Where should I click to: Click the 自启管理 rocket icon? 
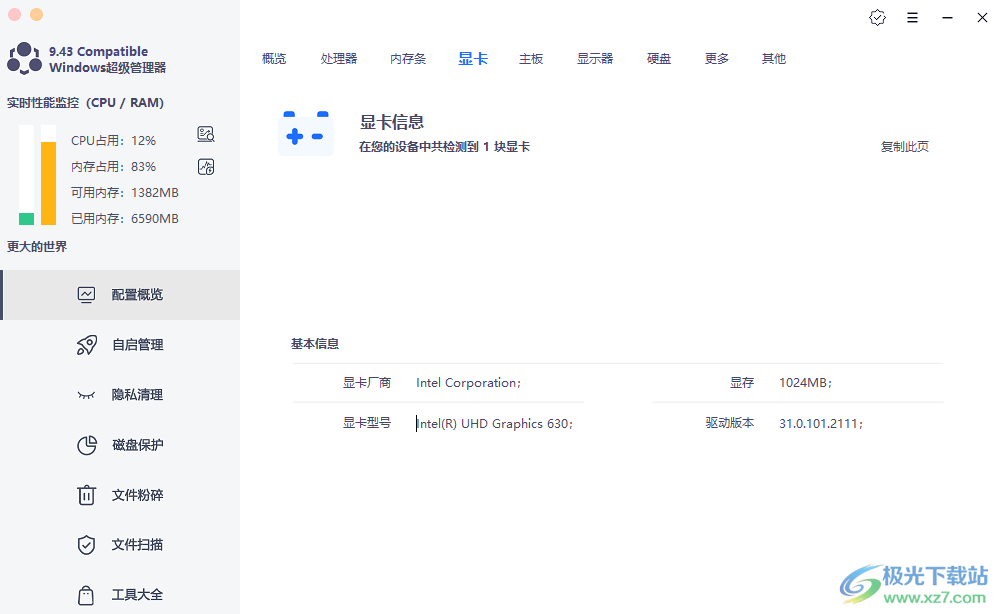(x=87, y=345)
